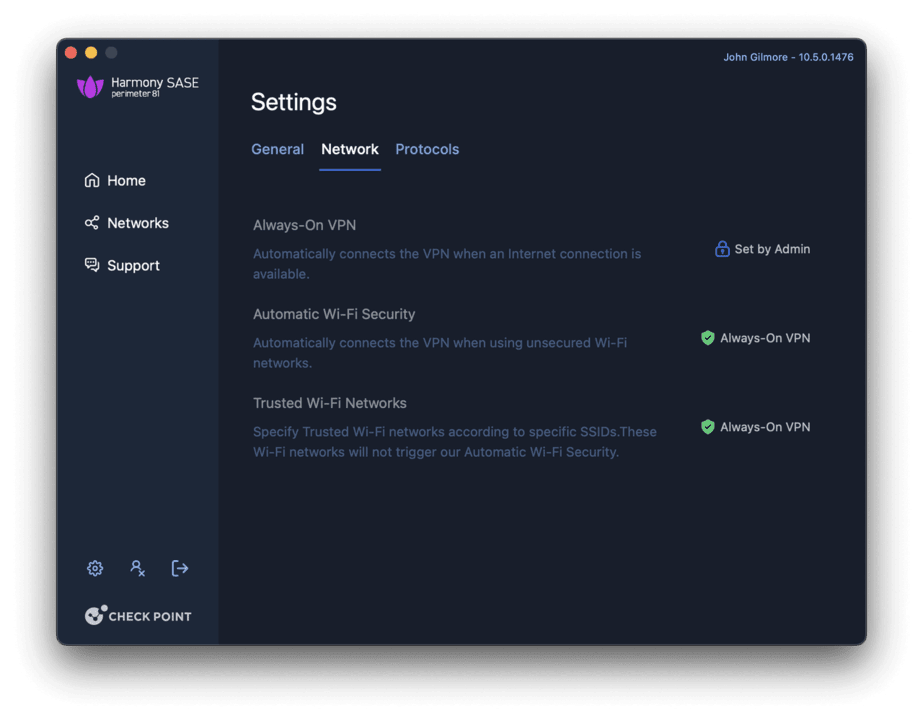
Task: Switch to the General tab
Action: [277, 149]
